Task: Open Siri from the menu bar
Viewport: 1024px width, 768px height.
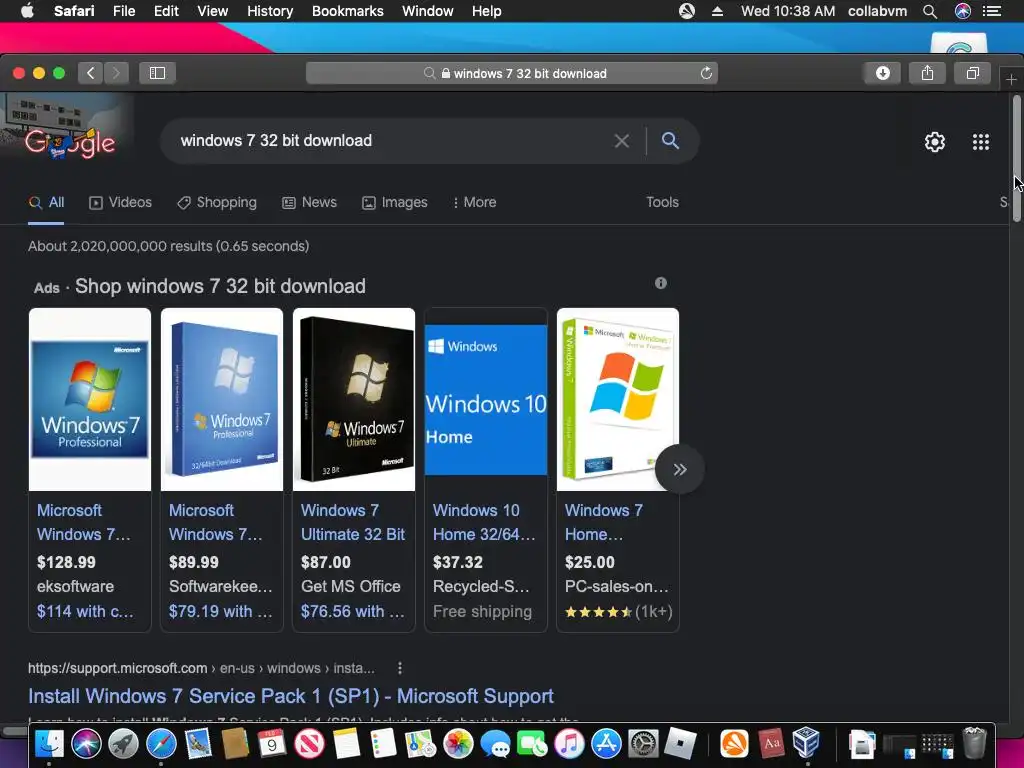Action: [x=963, y=11]
